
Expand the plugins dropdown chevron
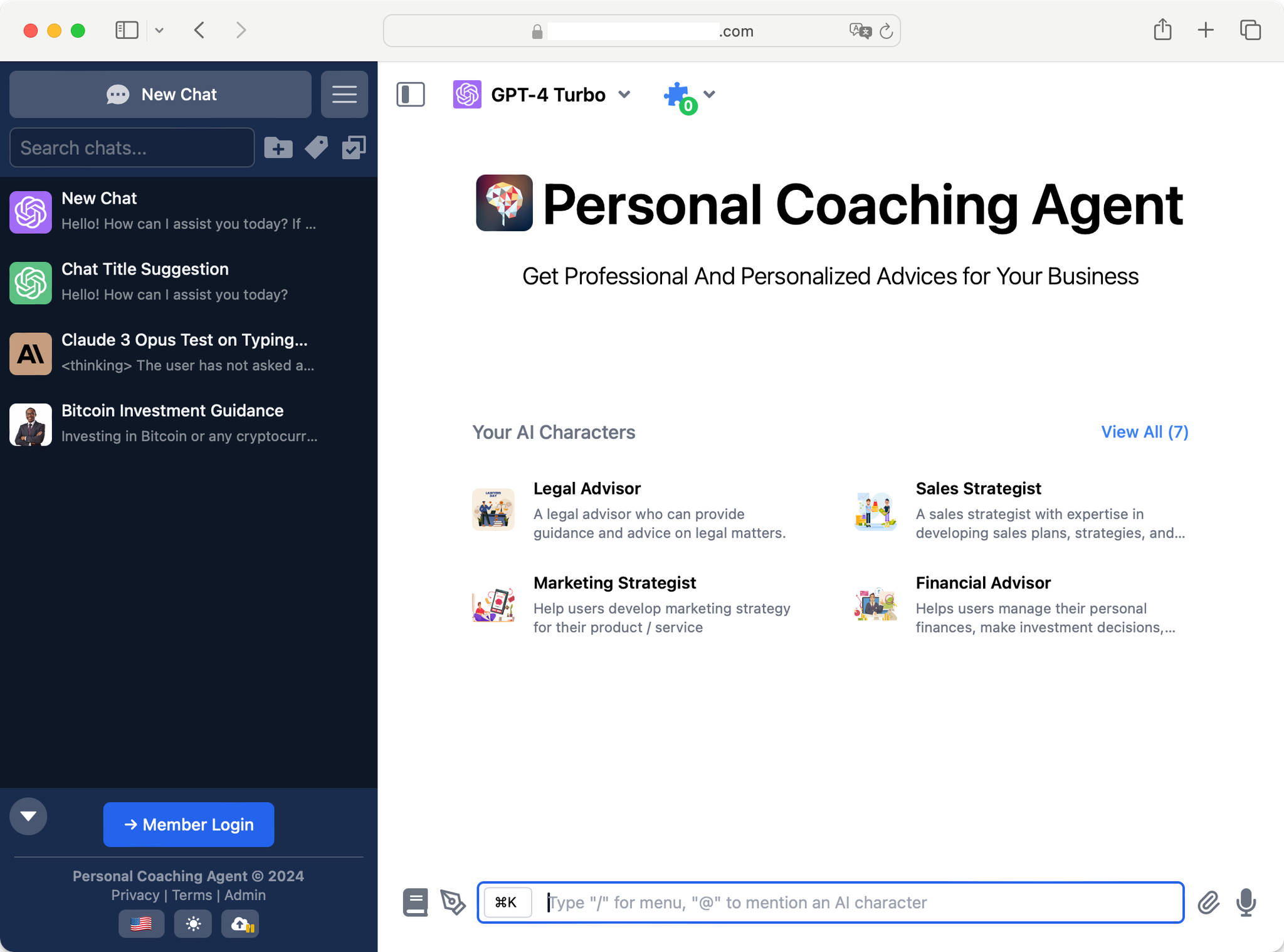point(709,94)
